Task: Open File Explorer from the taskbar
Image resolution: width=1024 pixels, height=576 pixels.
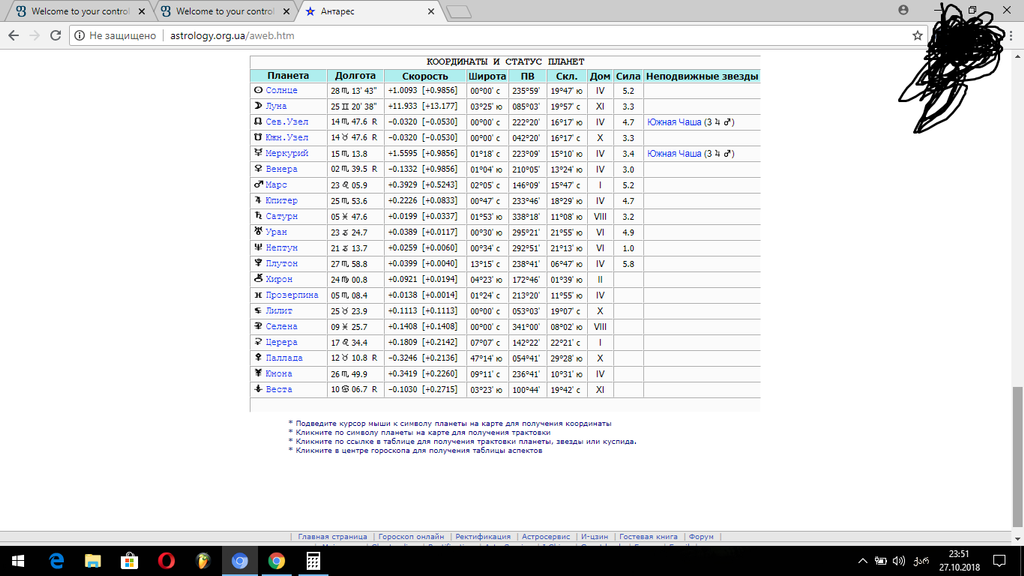Action: [x=92, y=561]
